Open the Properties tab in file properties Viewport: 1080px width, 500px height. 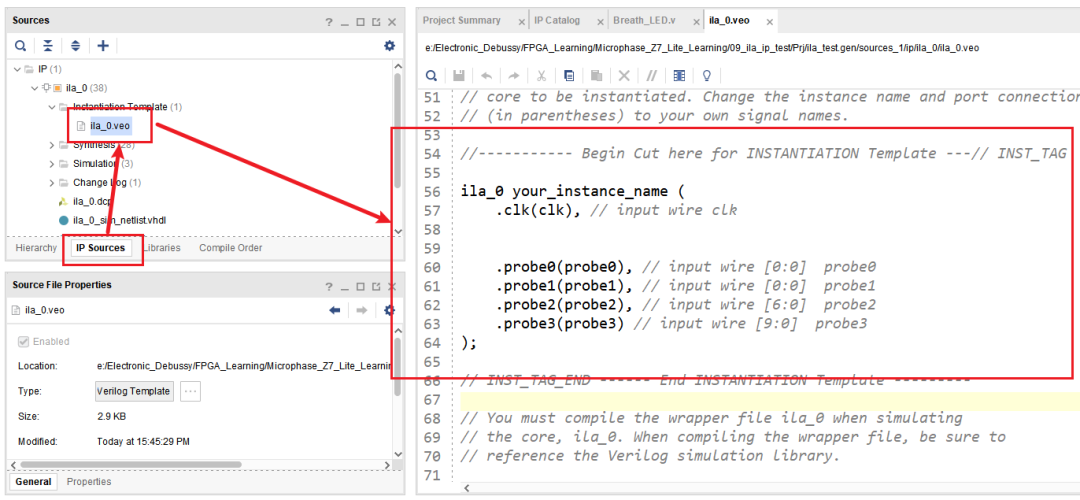(89, 481)
